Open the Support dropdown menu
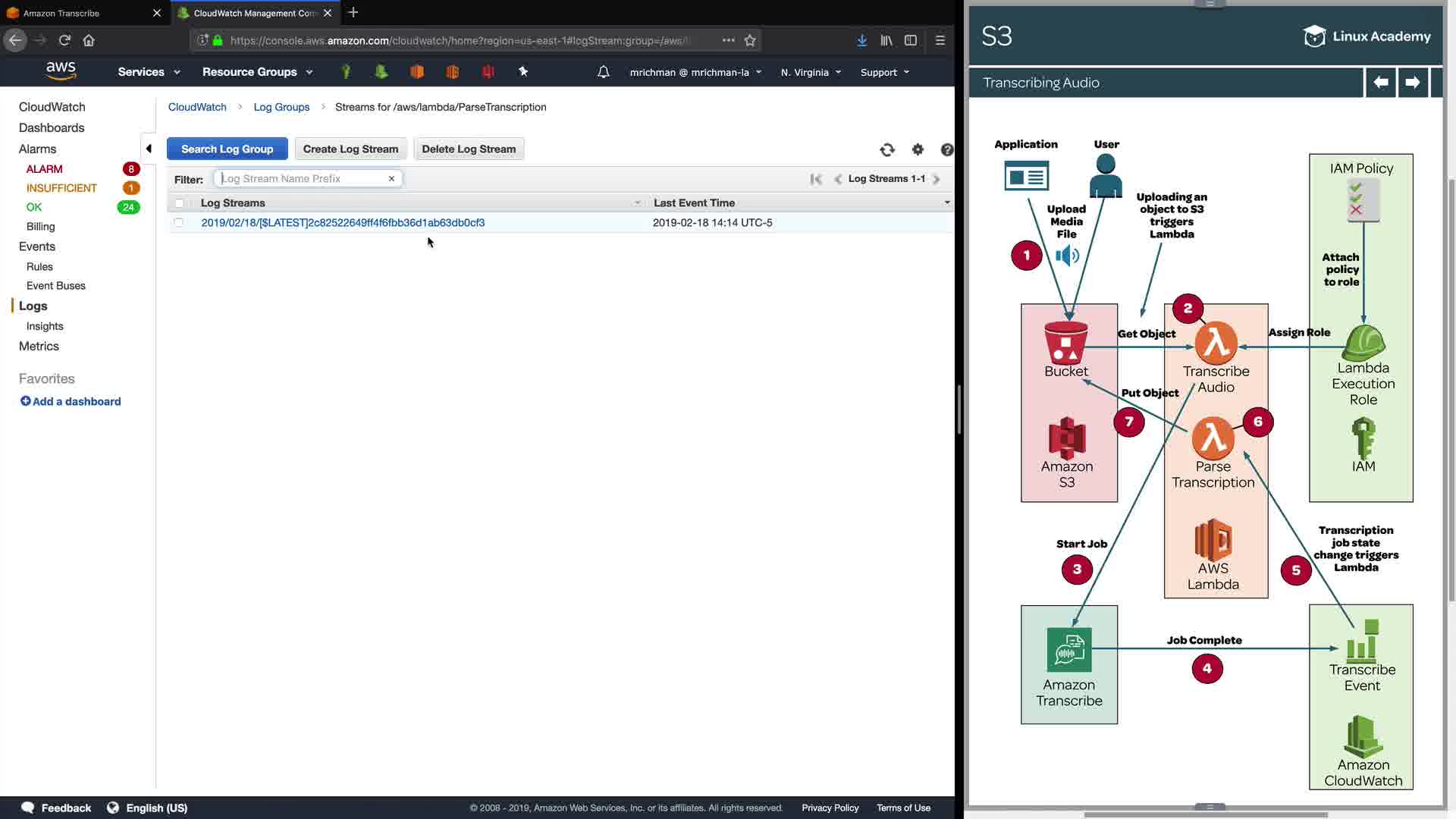This screenshot has width=1456, height=819. coord(884,72)
